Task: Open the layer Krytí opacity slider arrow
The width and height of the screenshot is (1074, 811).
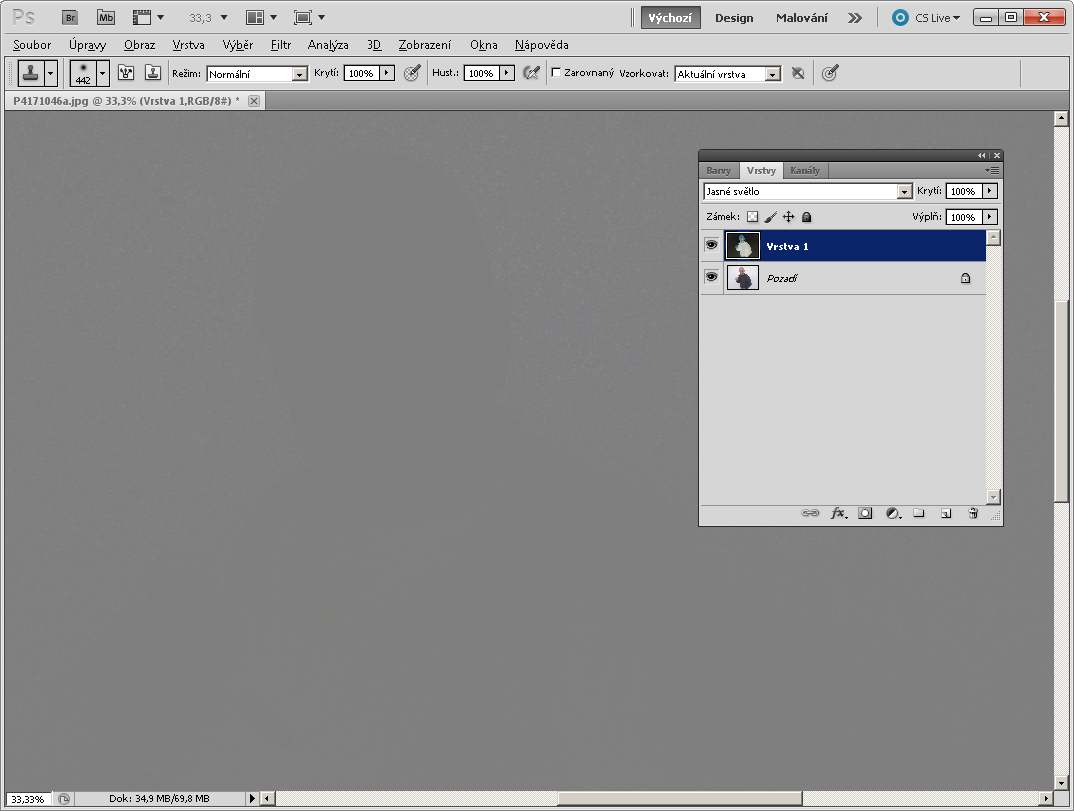Action: [989, 191]
